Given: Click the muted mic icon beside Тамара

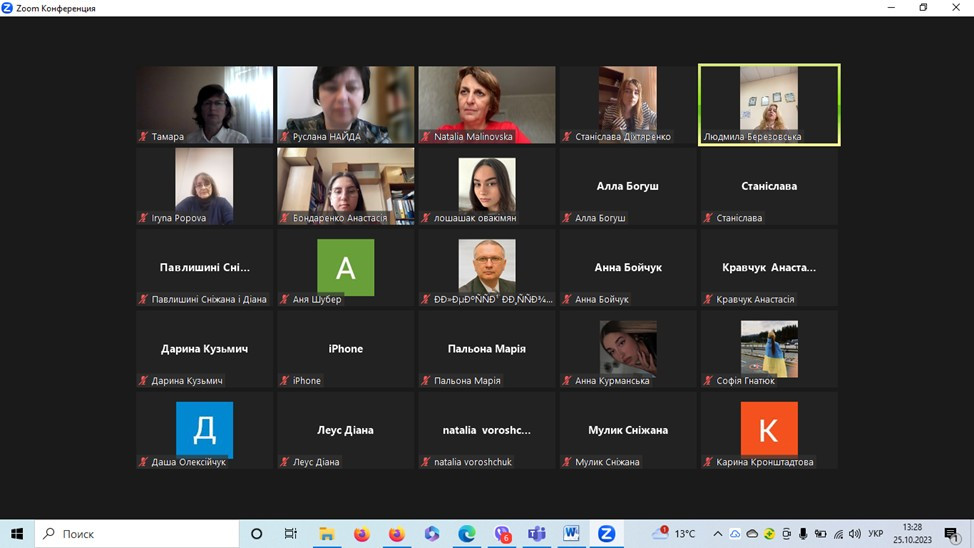Looking at the screenshot, I should point(143,137).
